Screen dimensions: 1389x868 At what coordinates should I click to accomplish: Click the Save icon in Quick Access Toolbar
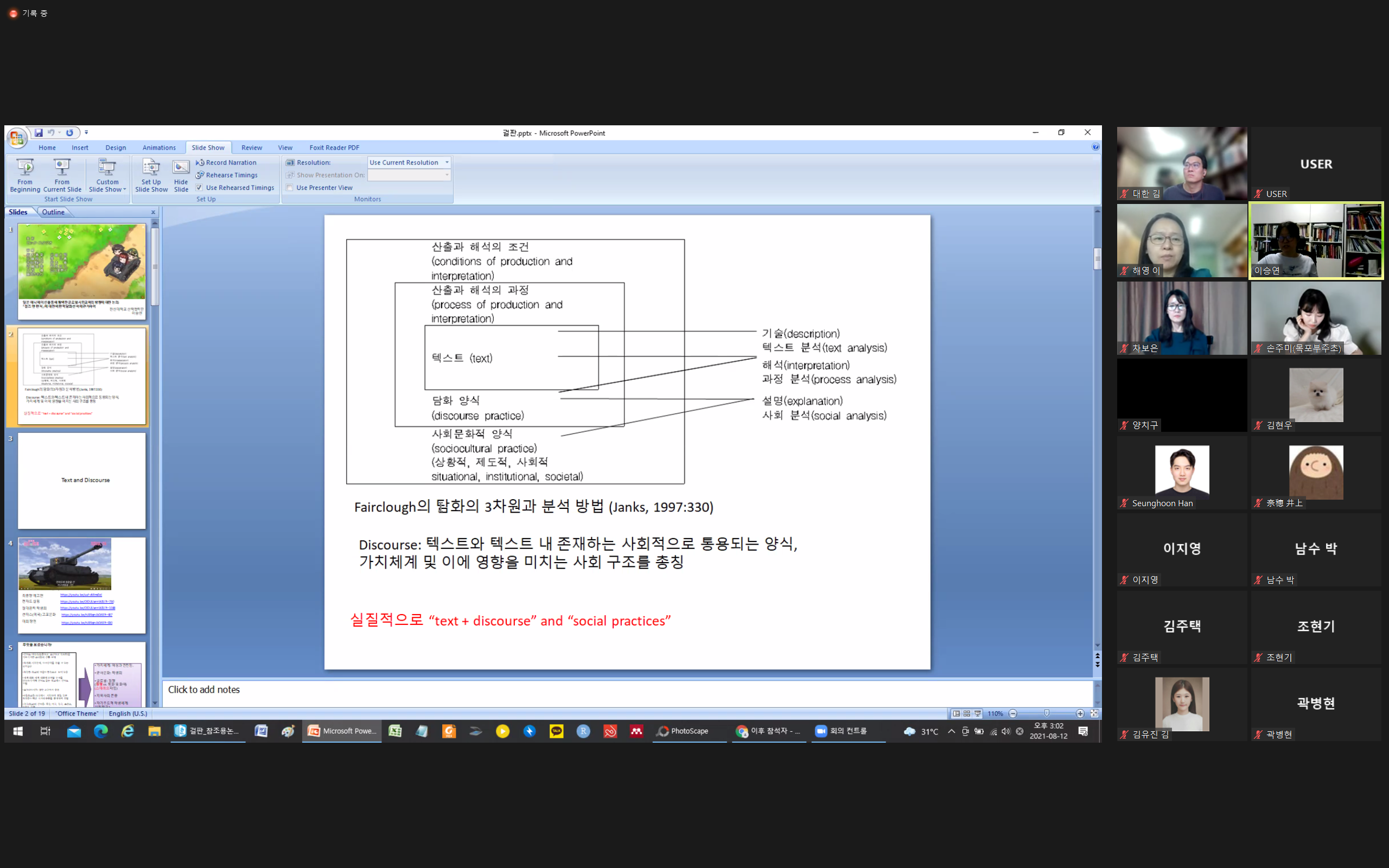pyautogui.click(x=39, y=132)
